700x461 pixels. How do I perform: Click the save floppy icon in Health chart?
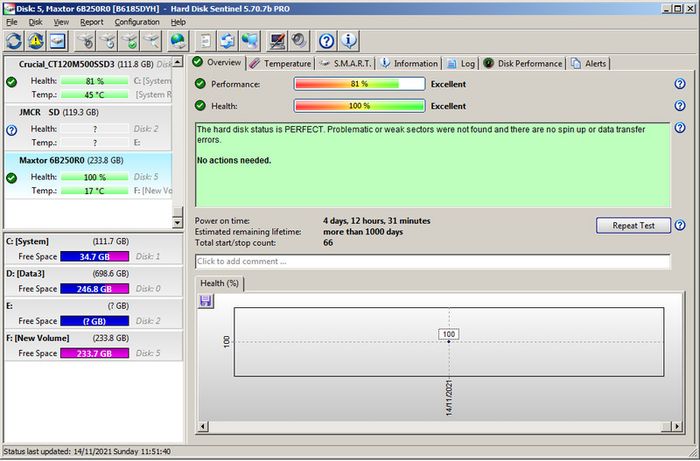click(x=205, y=301)
